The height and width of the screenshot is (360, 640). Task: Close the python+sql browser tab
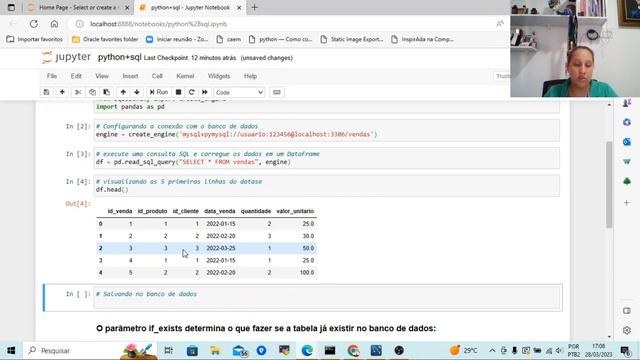coord(239,7)
